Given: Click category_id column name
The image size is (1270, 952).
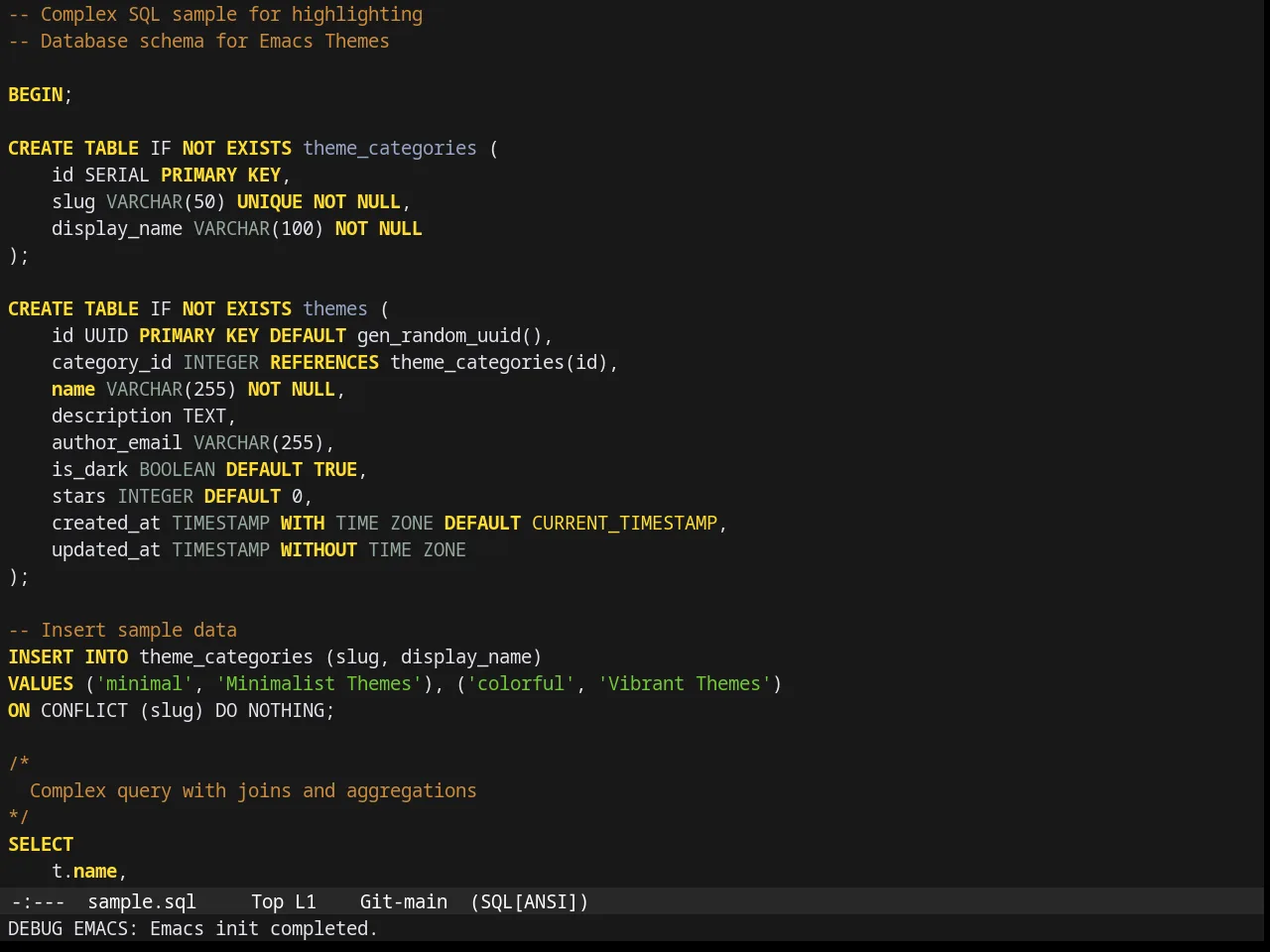Looking at the screenshot, I should click(x=112, y=362).
